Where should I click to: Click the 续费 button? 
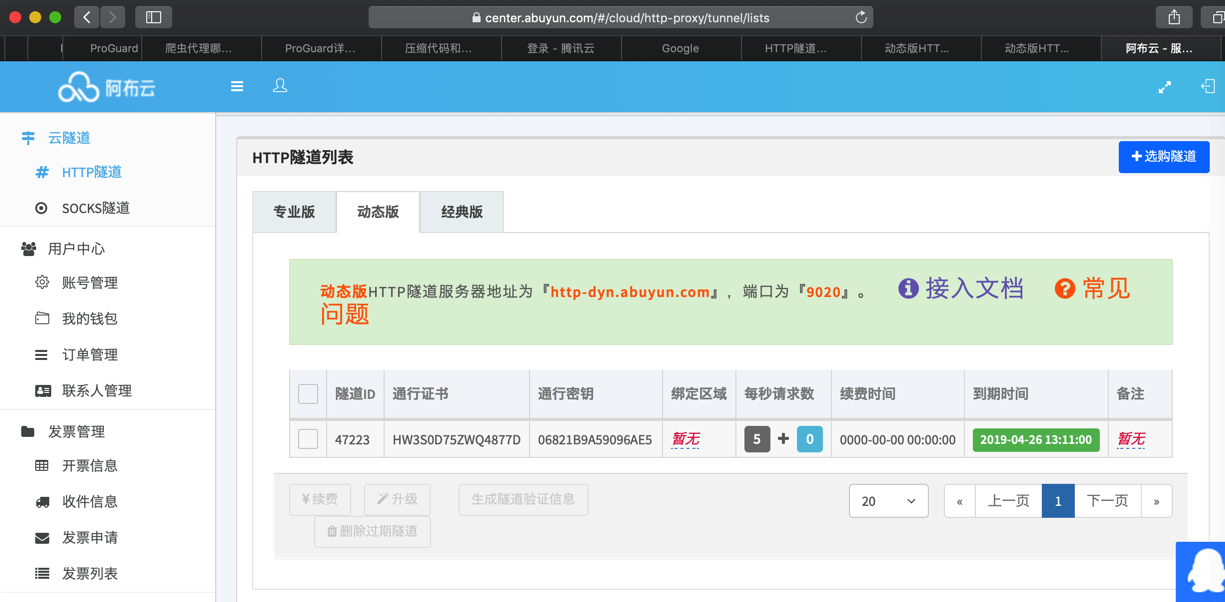click(x=320, y=499)
